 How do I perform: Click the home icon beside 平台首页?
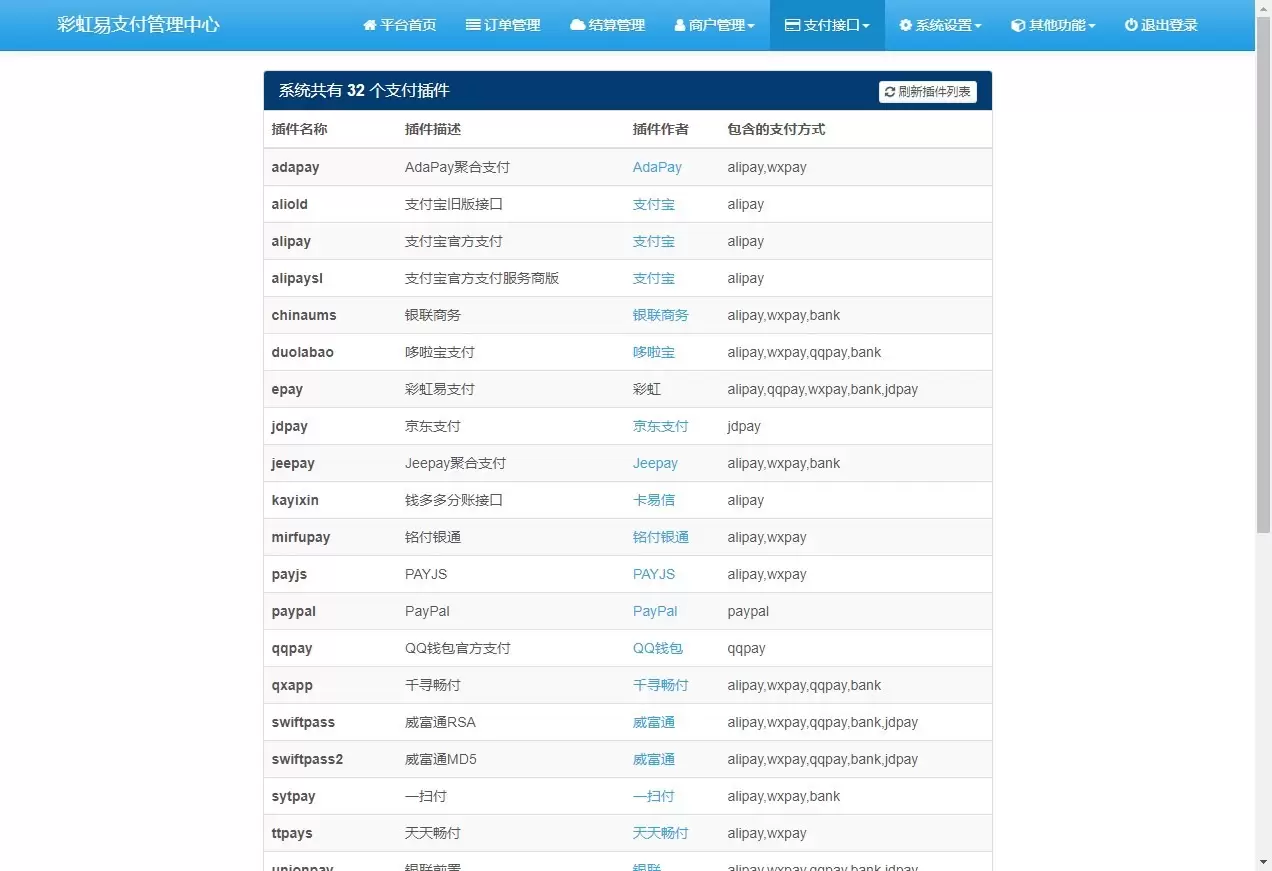coord(370,25)
